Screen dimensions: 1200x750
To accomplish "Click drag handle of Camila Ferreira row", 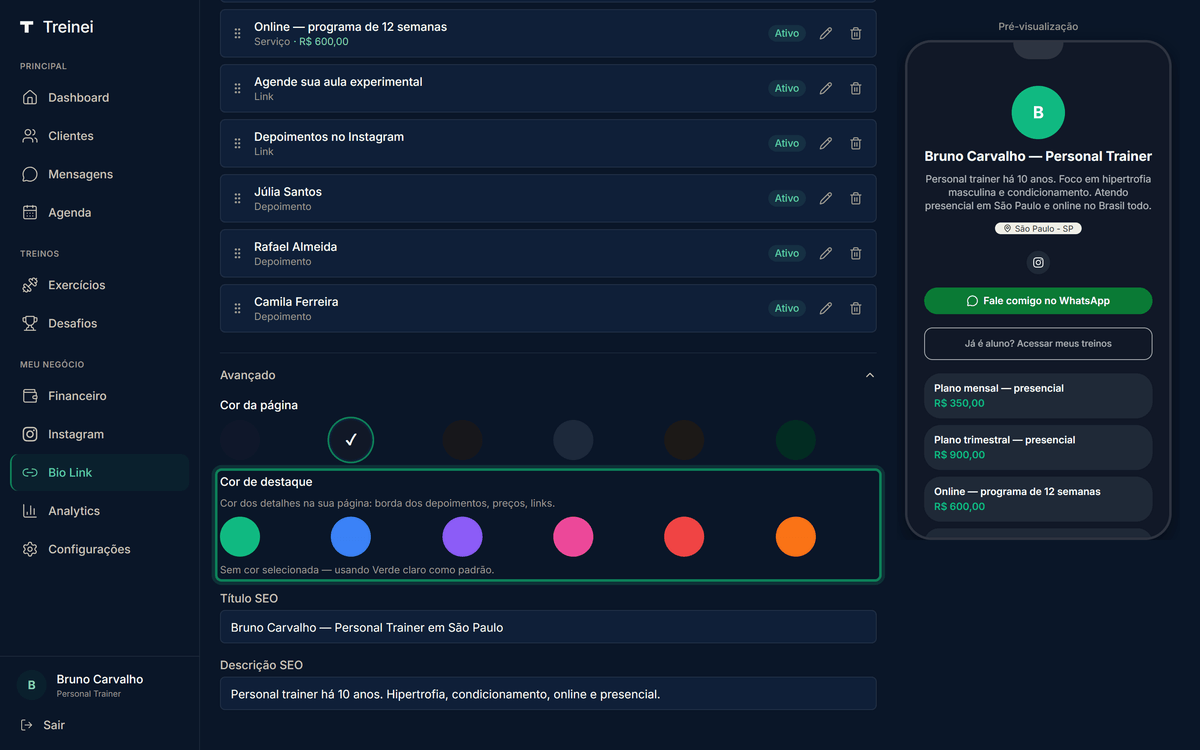I will [x=237, y=308].
